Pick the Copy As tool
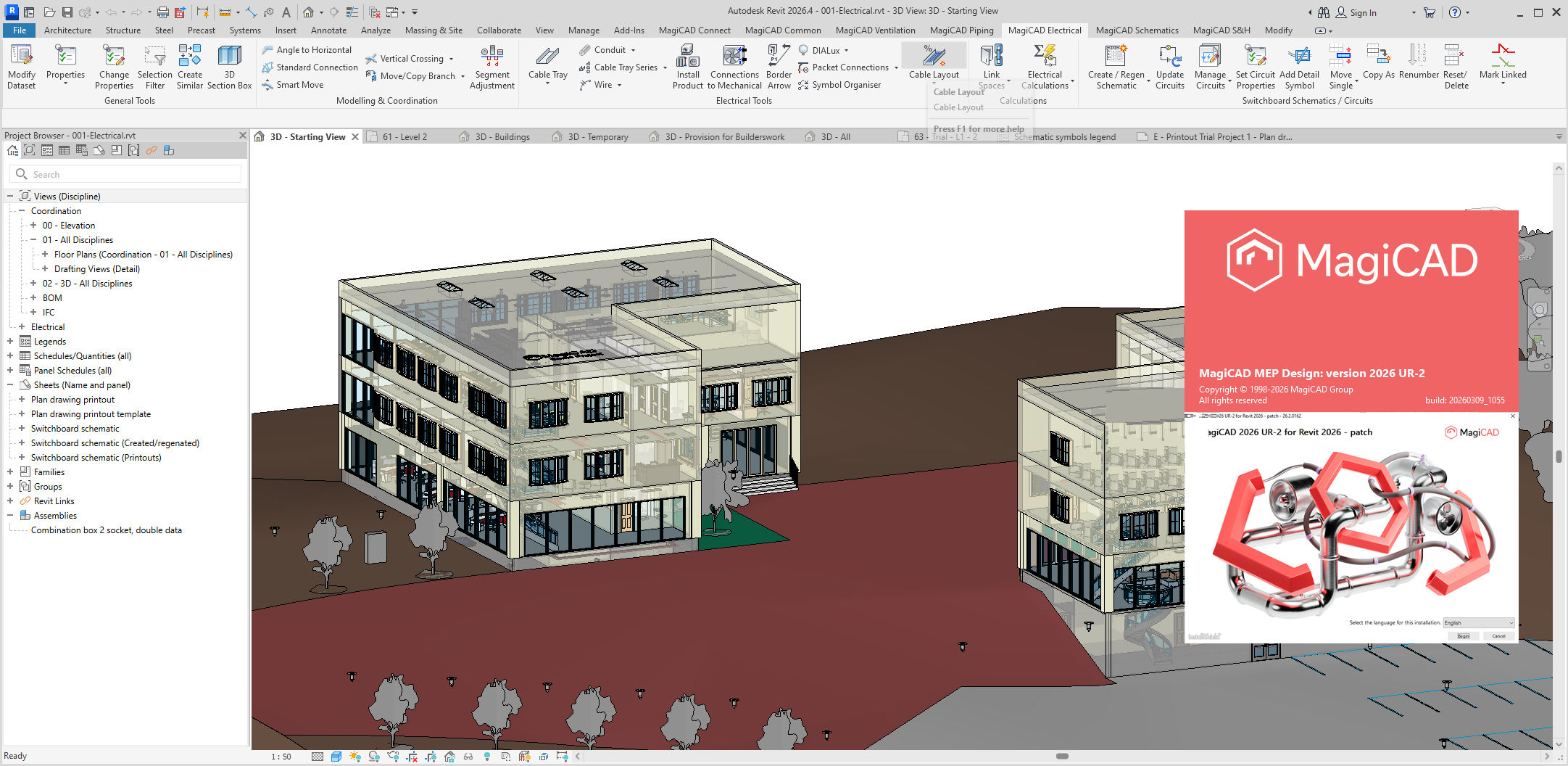1568x766 pixels. coord(1378,62)
